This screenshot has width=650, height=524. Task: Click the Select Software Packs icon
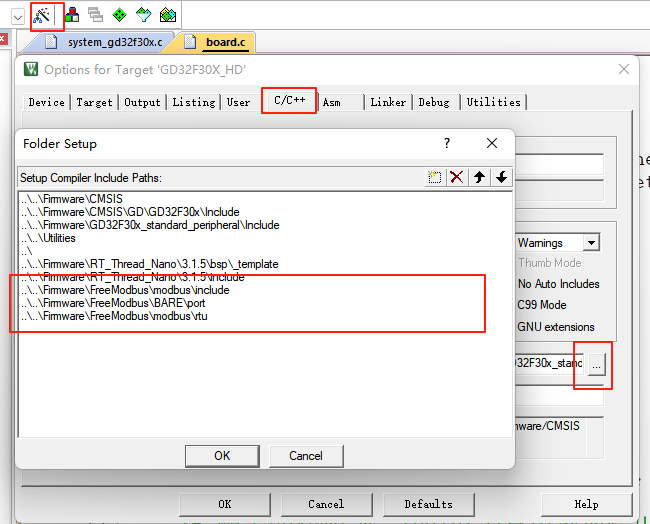click(x=143, y=15)
